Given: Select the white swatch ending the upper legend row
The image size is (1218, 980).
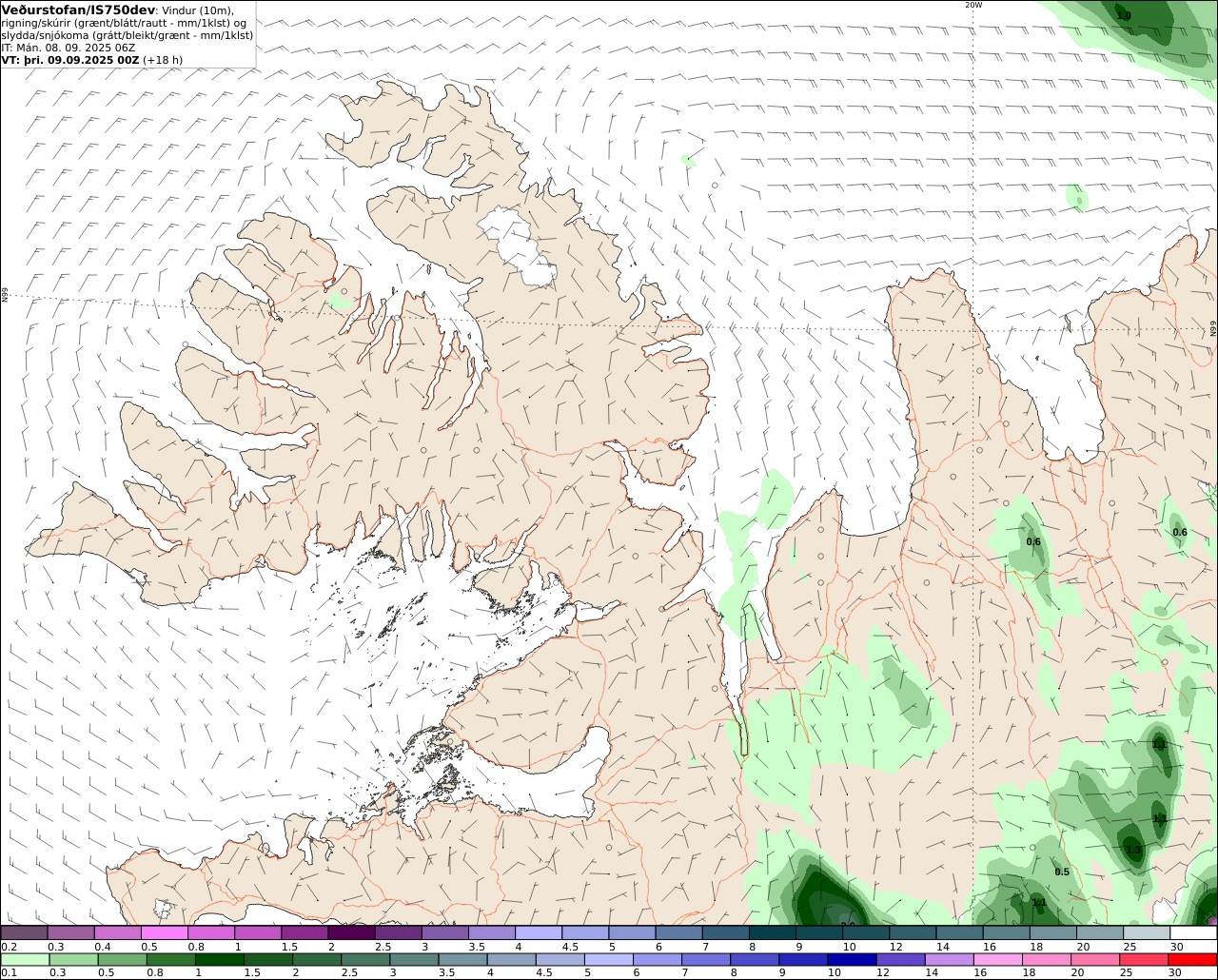Looking at the screenshot, I should [1194, 933].
